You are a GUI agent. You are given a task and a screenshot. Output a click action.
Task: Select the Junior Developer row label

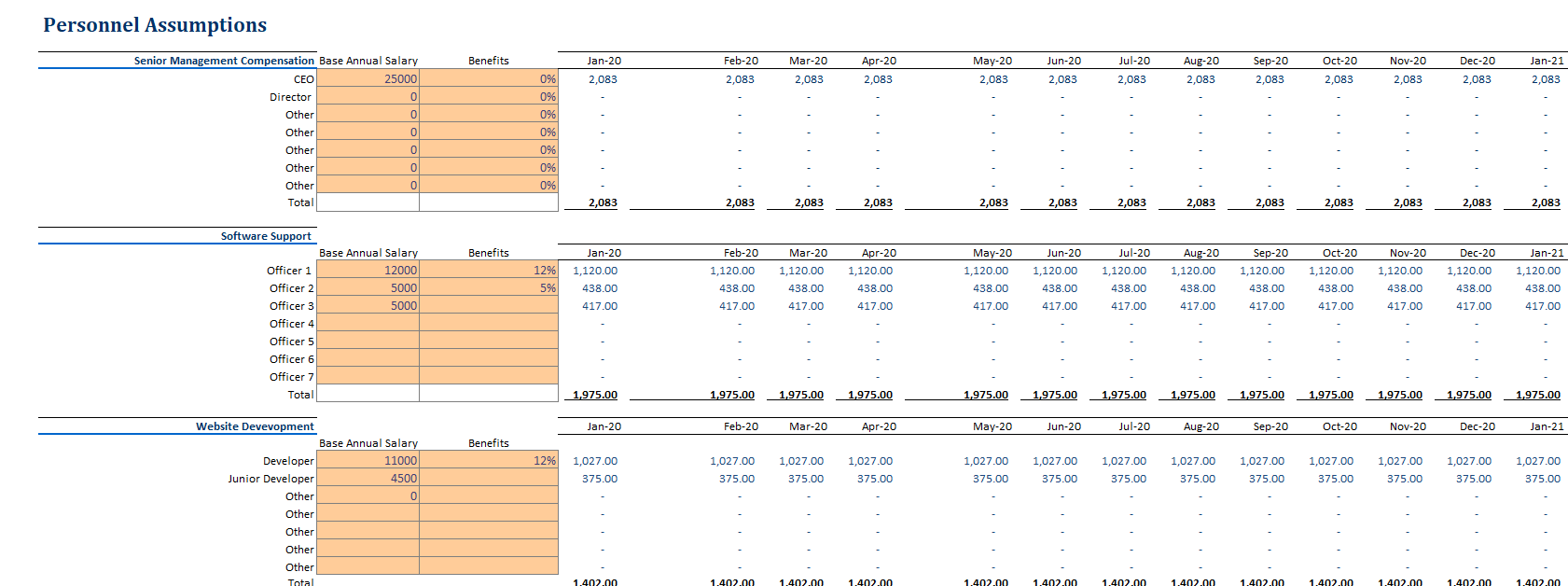coord(271,479)
